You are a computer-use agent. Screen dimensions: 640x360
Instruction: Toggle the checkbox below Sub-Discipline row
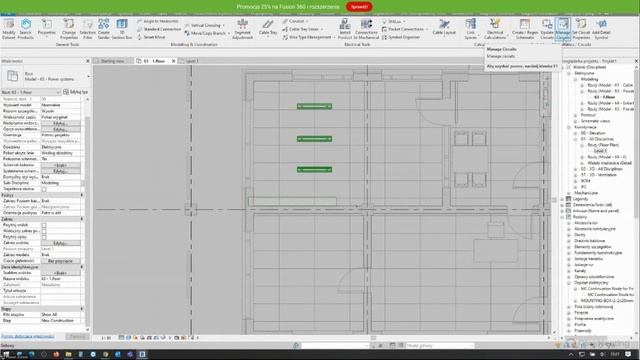click(44, 189)
